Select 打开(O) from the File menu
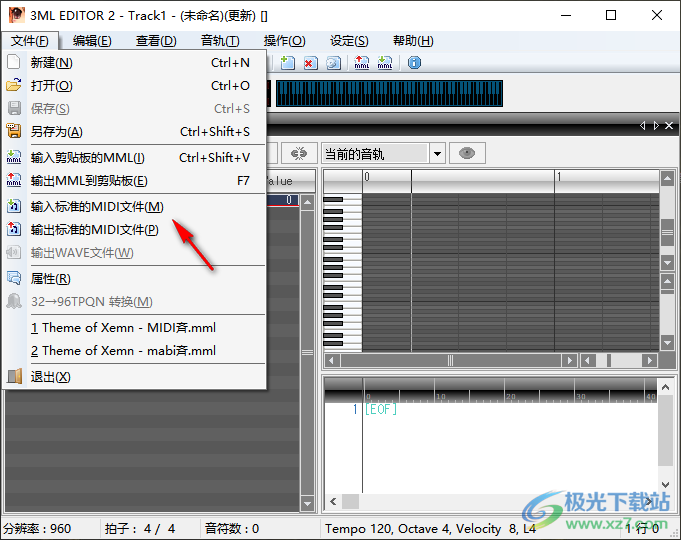 click(135, 86)
